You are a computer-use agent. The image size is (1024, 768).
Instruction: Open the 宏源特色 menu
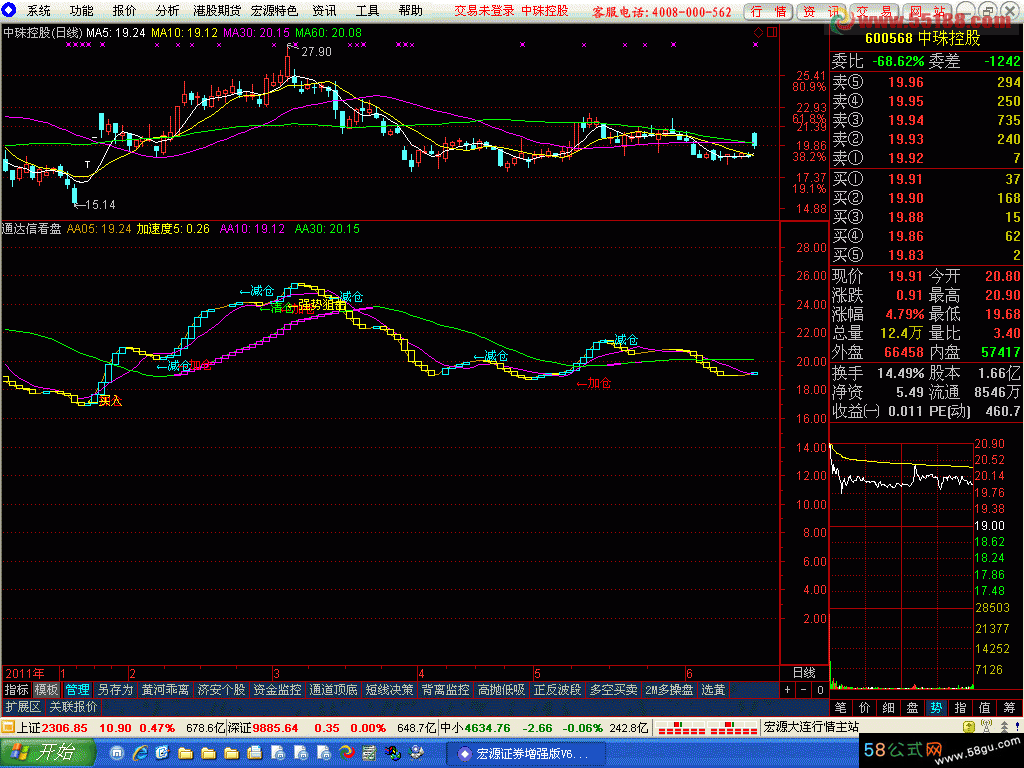[x=274, y=10]
